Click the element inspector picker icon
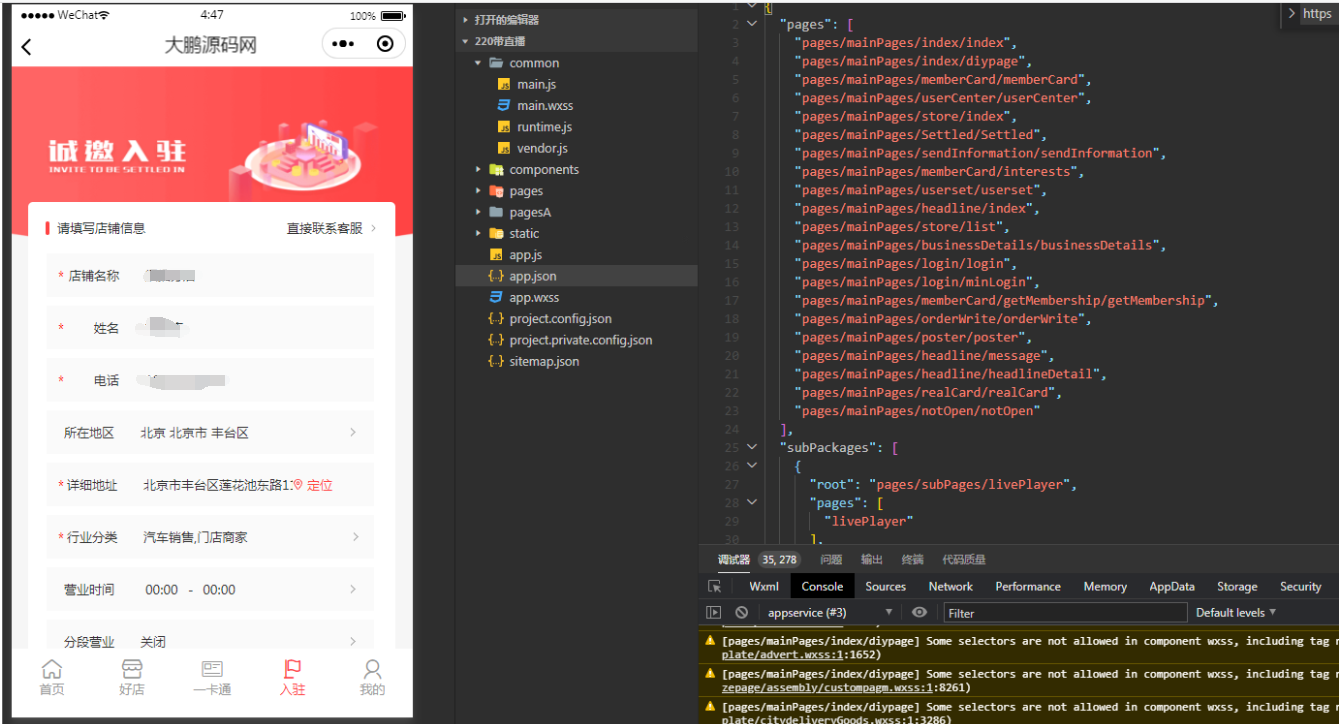1339x724 pixels. pos(714,587)
